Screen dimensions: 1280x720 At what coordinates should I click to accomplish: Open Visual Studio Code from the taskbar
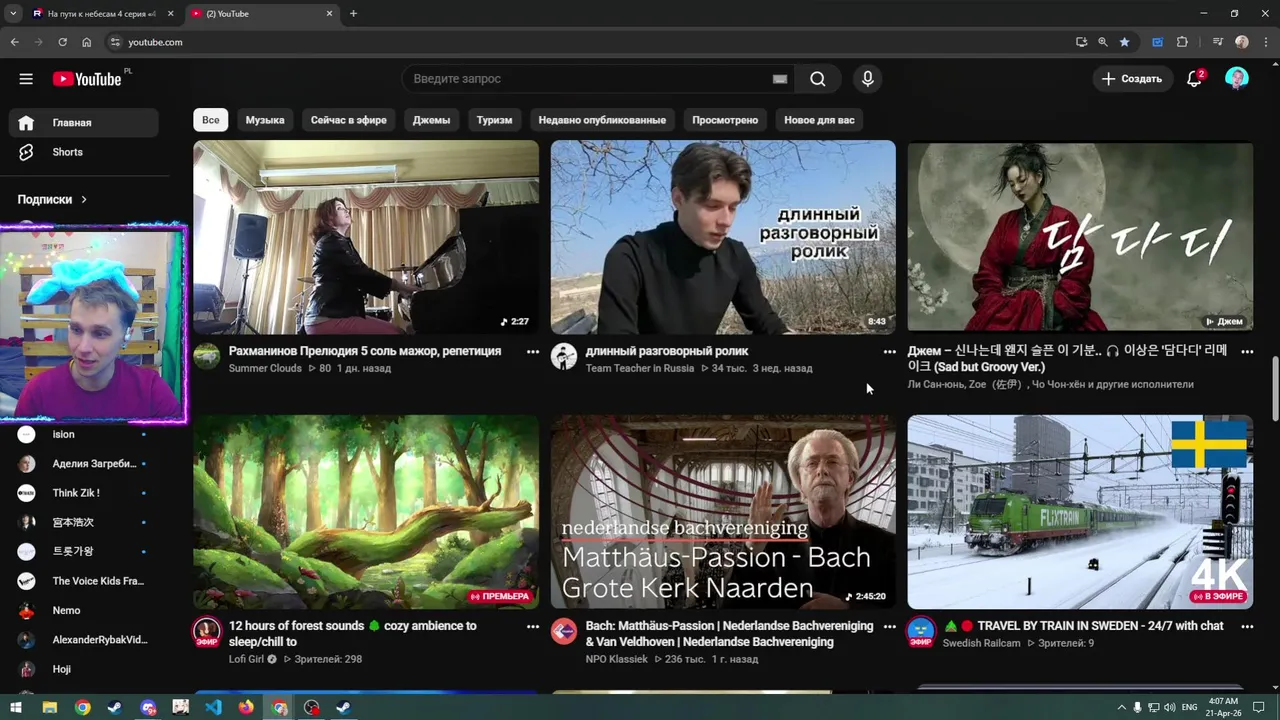[x=213, y=708]
